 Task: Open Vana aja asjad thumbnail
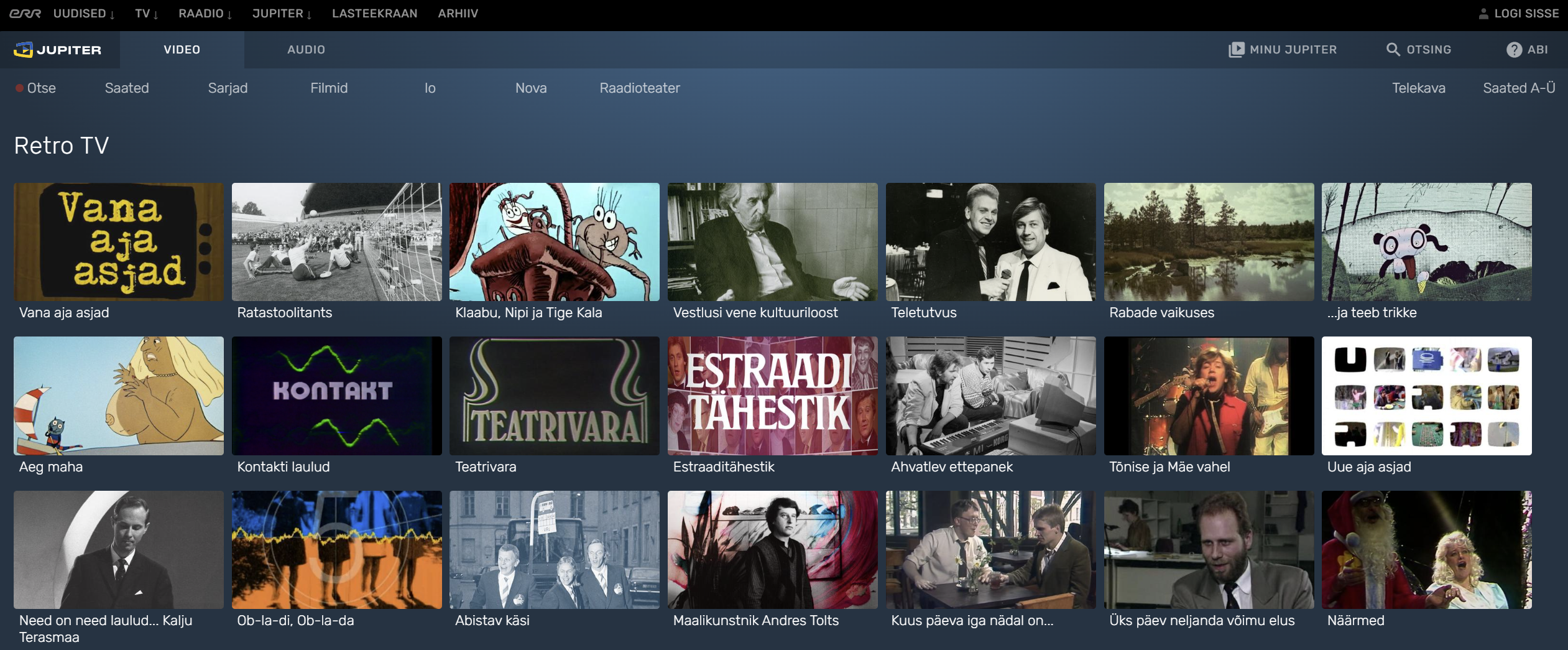pos(119,242)
